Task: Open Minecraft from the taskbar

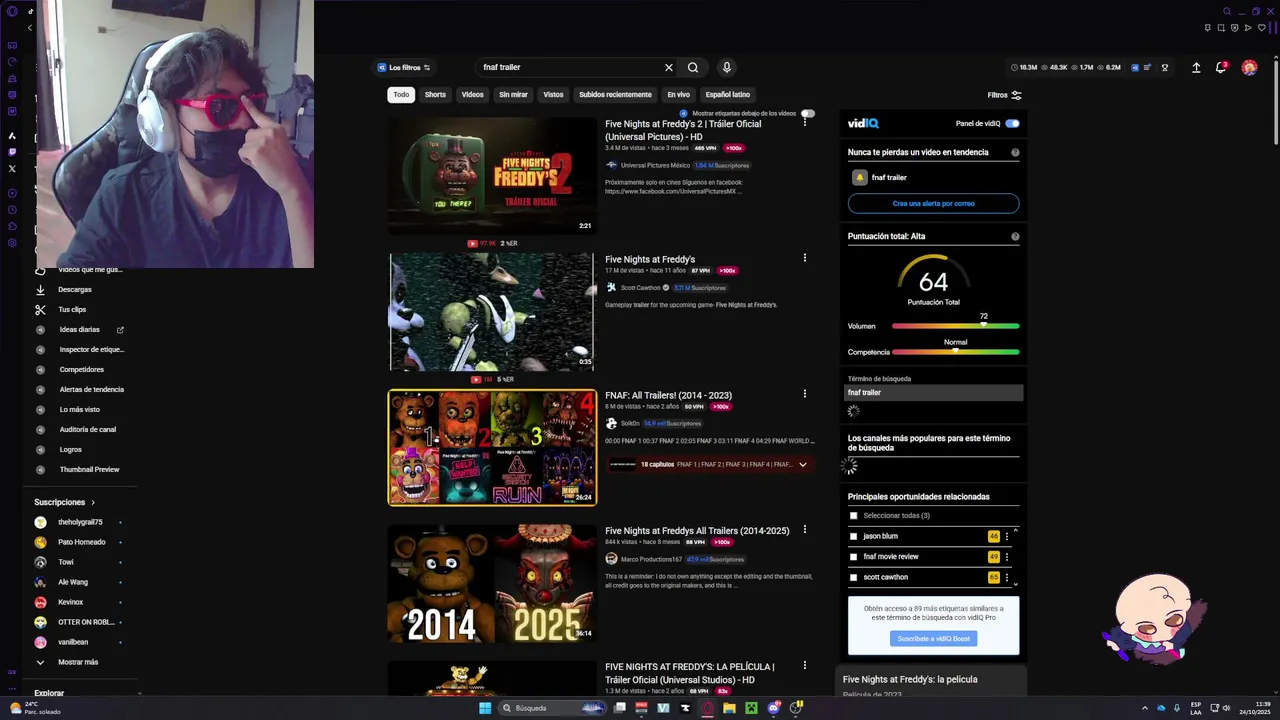Action: (x=751, y=708)
